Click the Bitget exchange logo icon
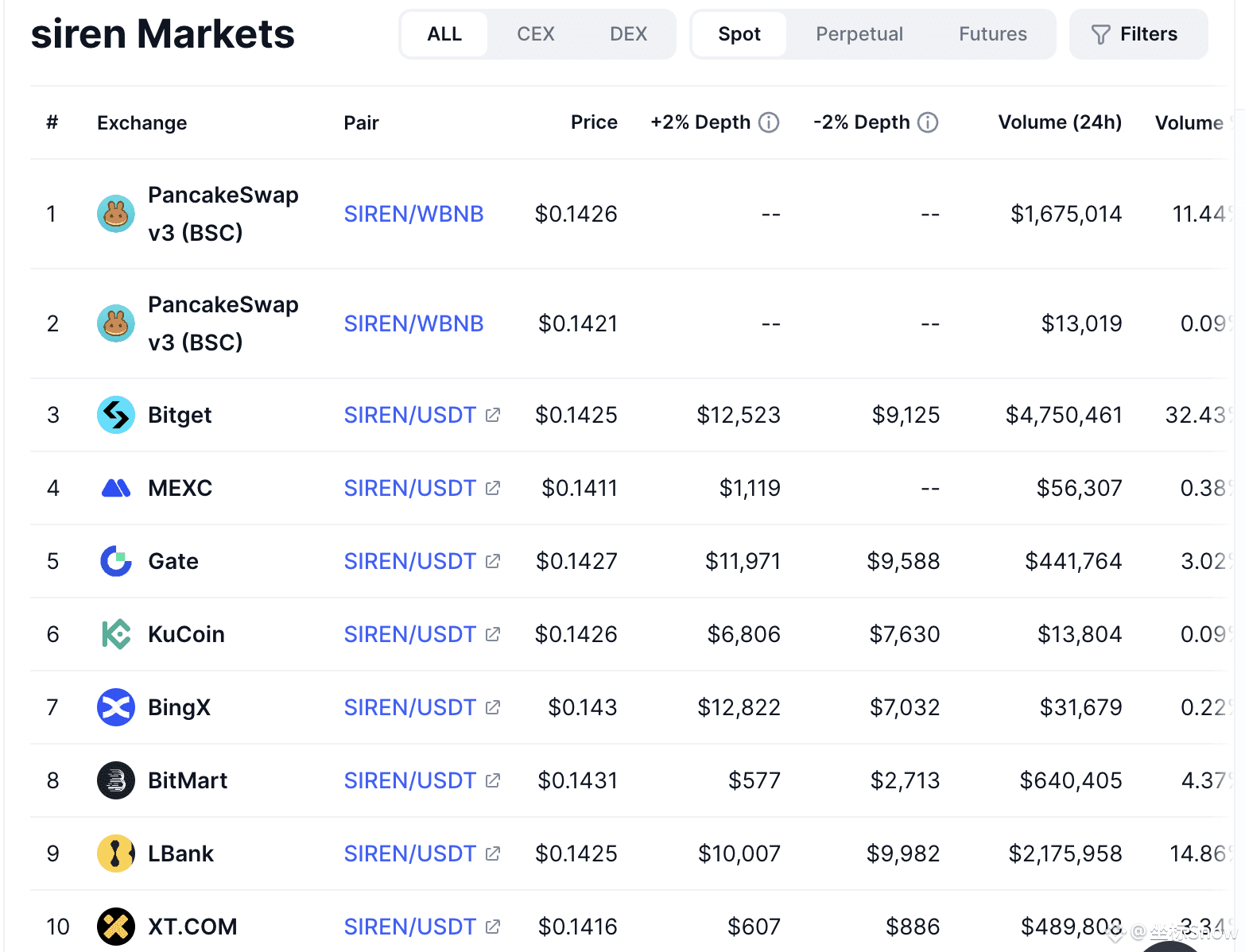Viewport: 1245px width, 952px height. pos(116,415)
